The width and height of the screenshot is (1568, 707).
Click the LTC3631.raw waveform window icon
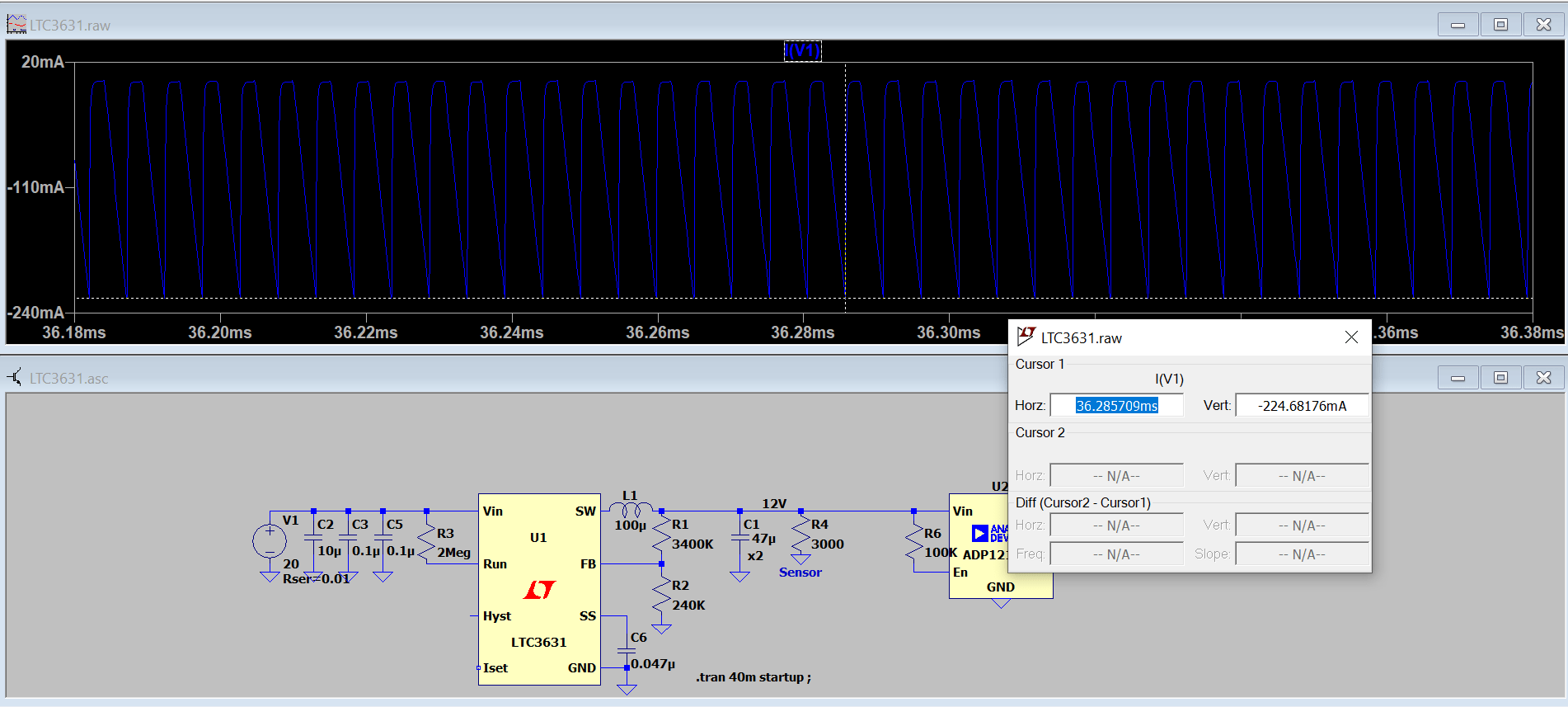pyautogui.click(x=16, y=25)
